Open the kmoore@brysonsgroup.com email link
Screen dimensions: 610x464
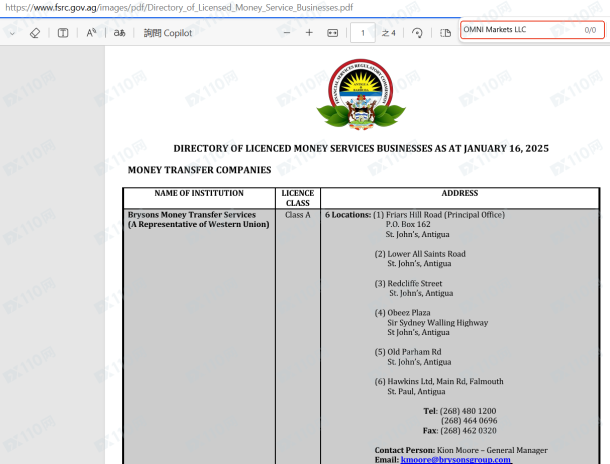click(456, 460)
